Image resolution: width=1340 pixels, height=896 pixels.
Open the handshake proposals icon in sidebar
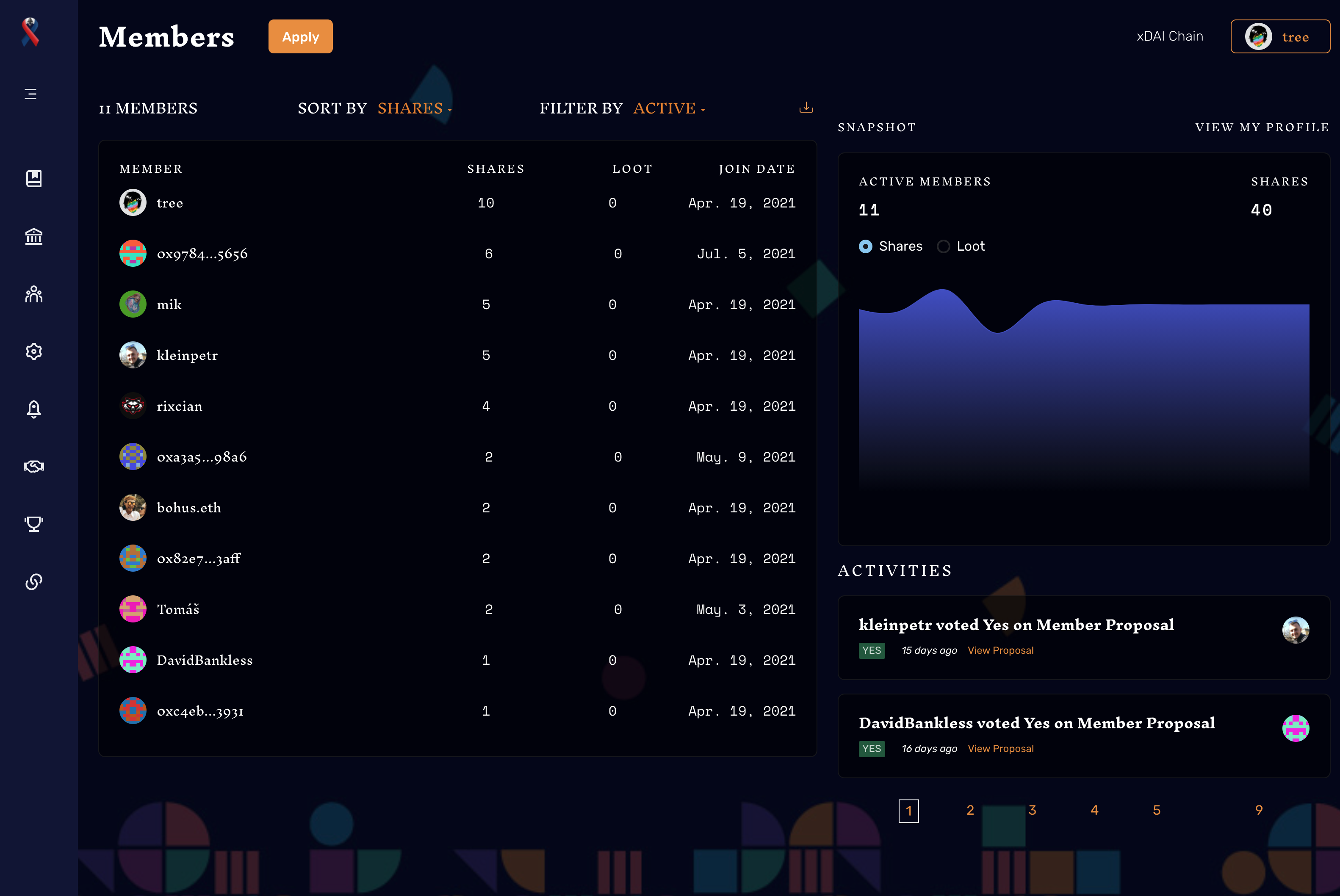(34, 466)
